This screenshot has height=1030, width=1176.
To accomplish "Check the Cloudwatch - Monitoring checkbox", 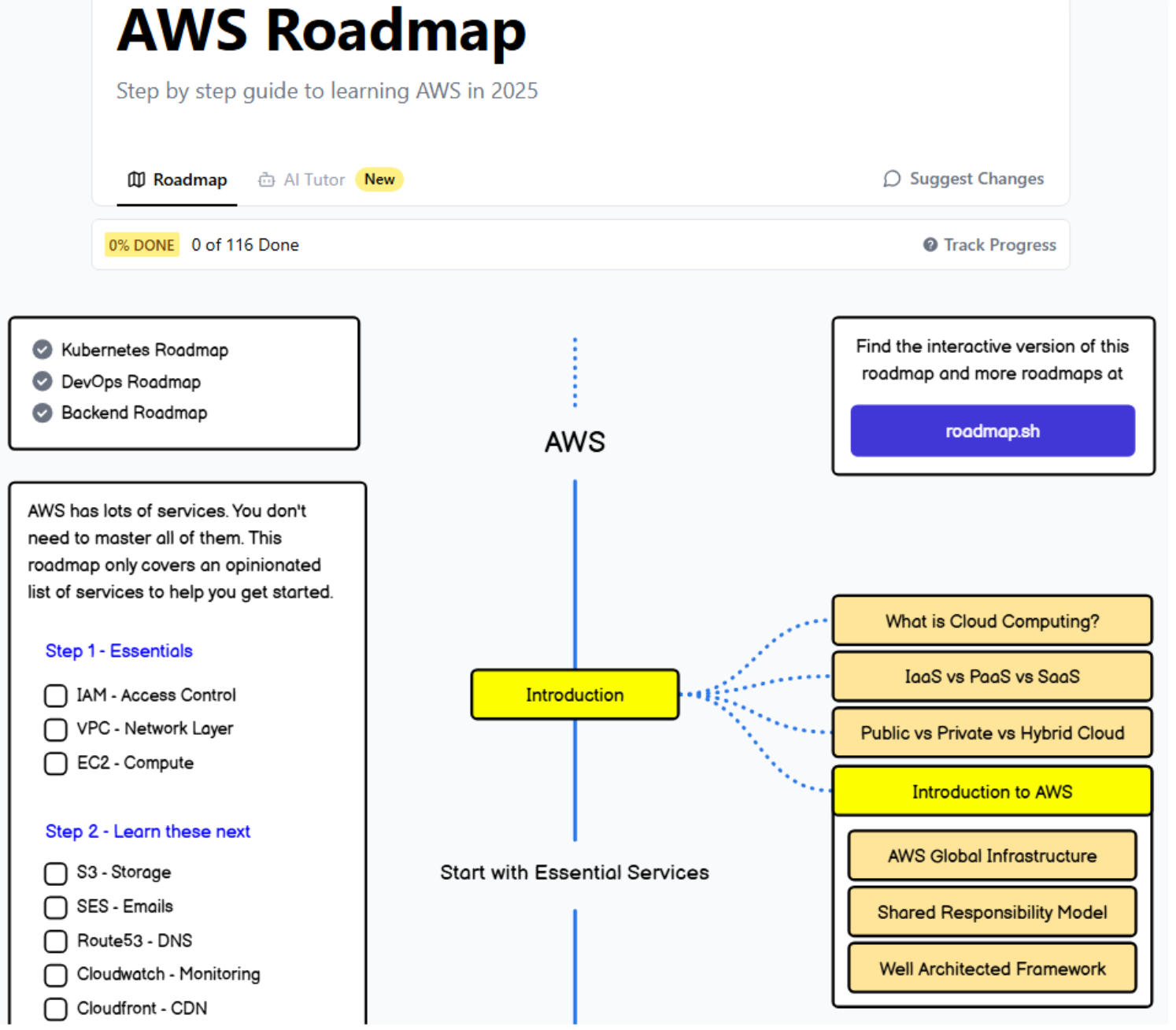I will (55, 975).
